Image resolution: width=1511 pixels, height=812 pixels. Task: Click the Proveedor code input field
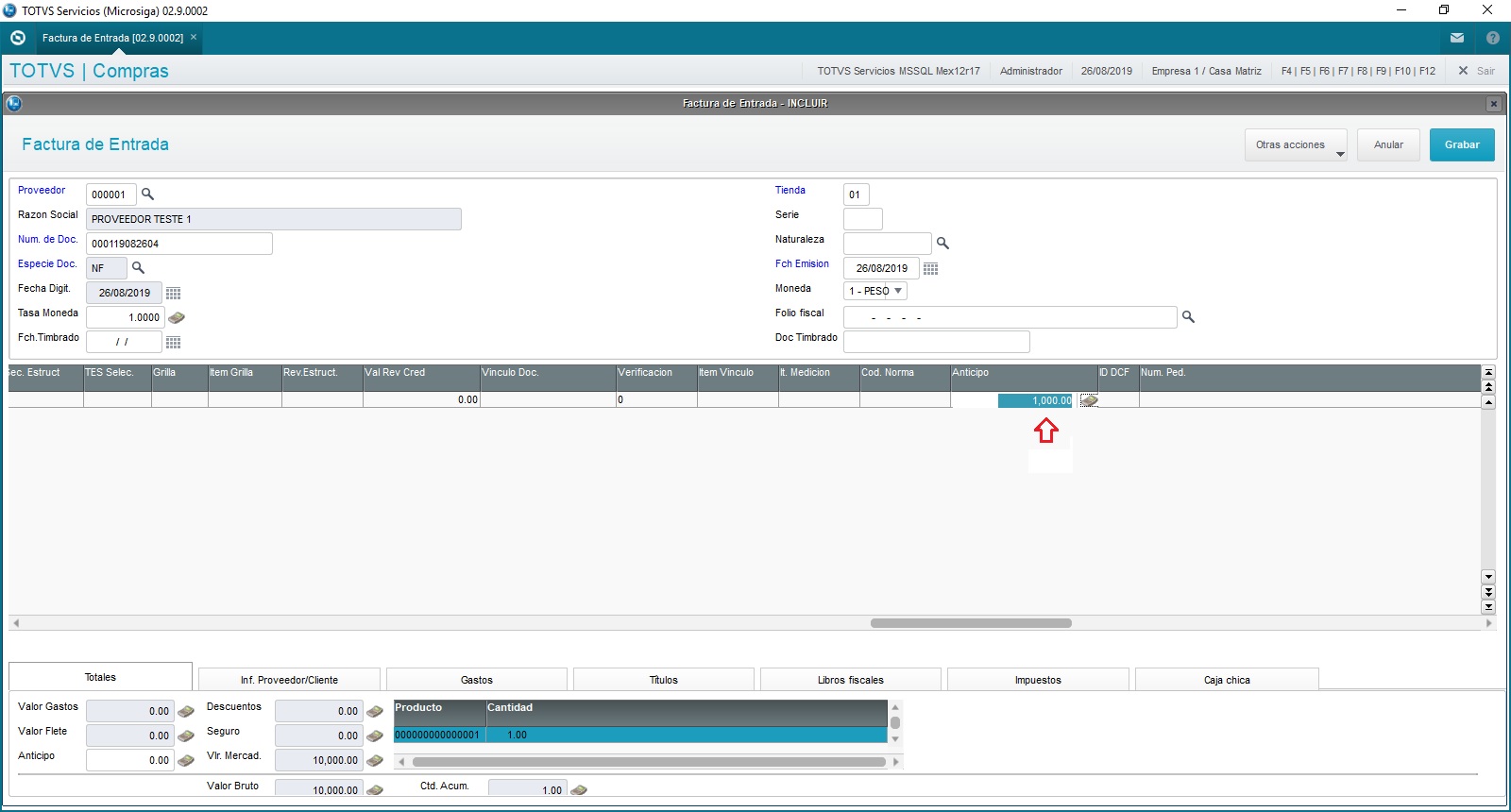tap(111, 195)
